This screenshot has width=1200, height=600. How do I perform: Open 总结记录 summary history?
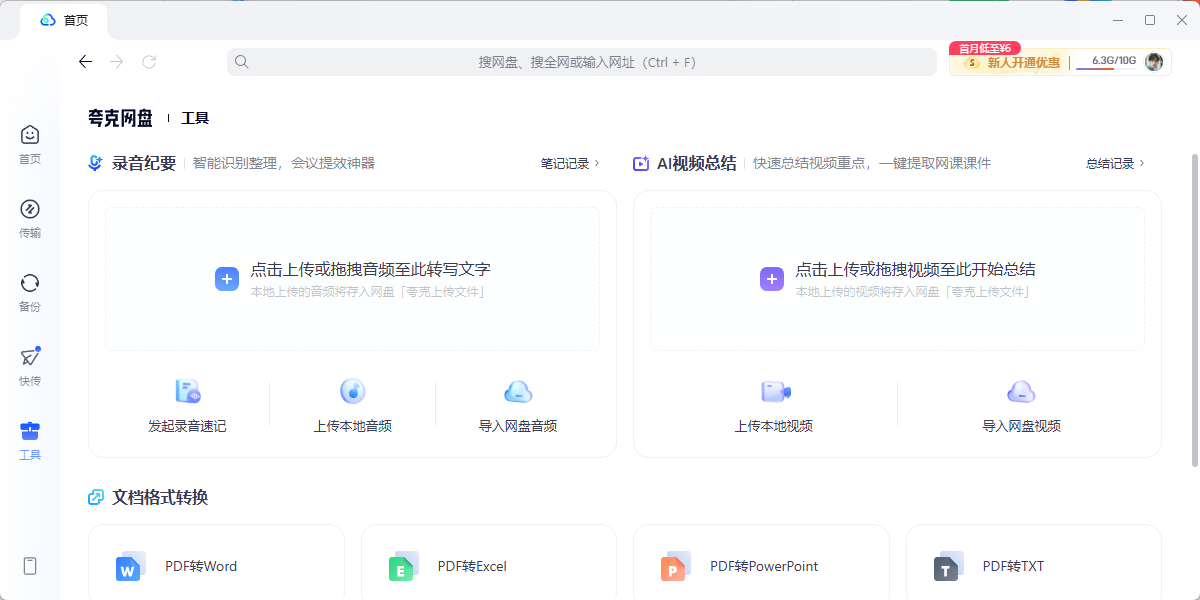[x=1115, y=163]
